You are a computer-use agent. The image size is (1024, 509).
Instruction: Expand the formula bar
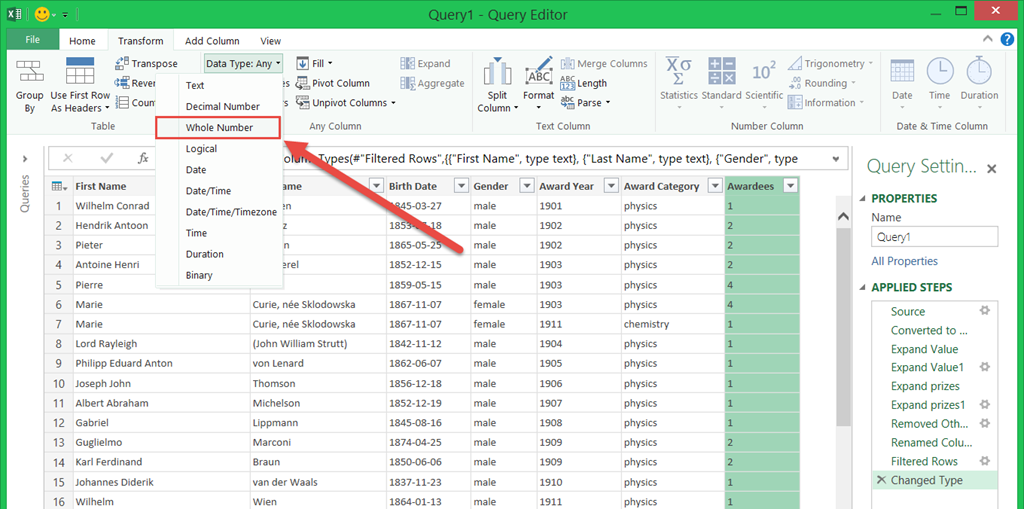tap(834, 159)
